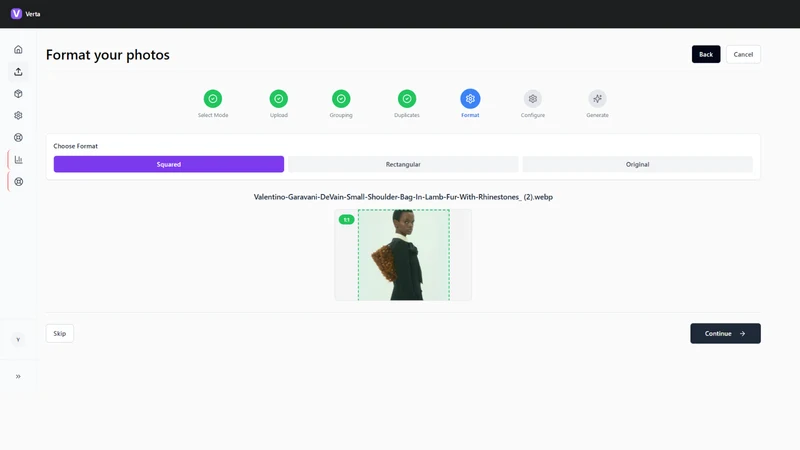
Task: Open the bar chart analytics sidebar icon
Action: (18, 160)
